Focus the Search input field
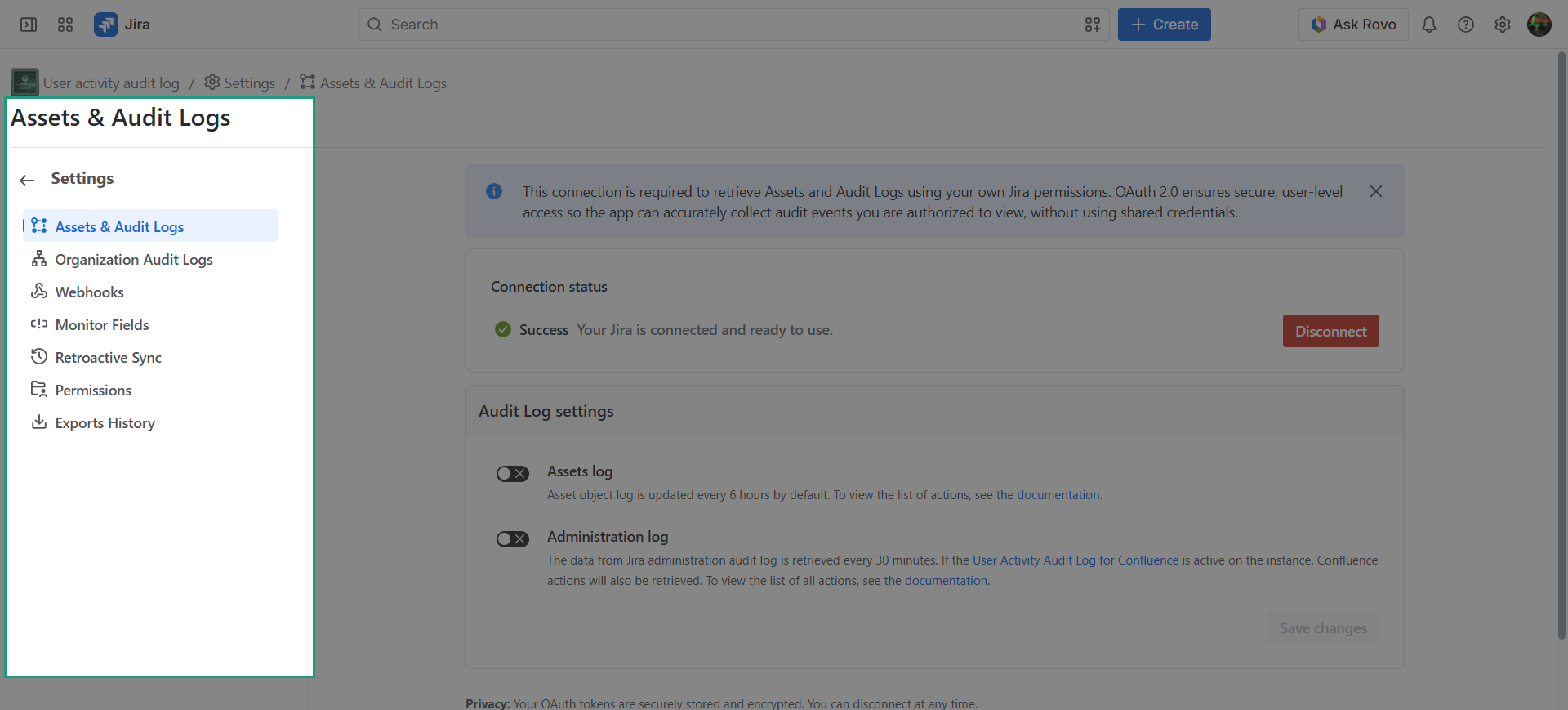The image size is (1568, 710). 733,25
